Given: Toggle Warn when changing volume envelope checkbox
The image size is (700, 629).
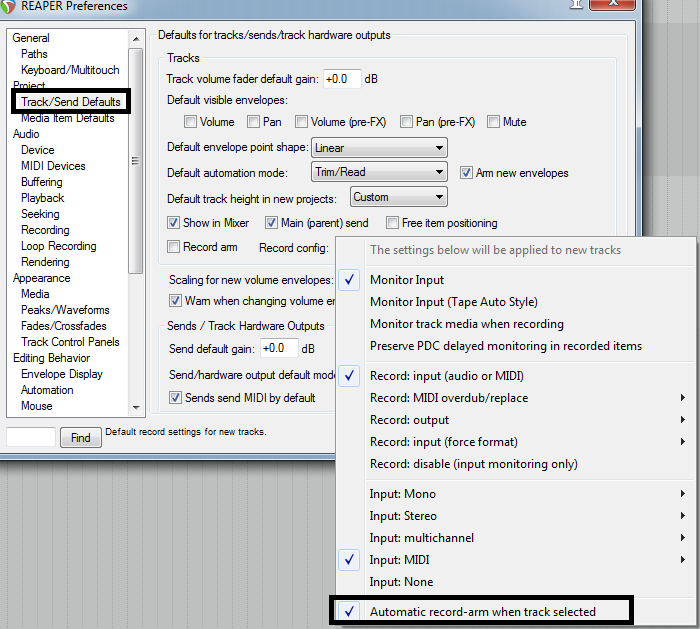Looking at the screenshot, I should pyautogui.click(x=175, y=301).
